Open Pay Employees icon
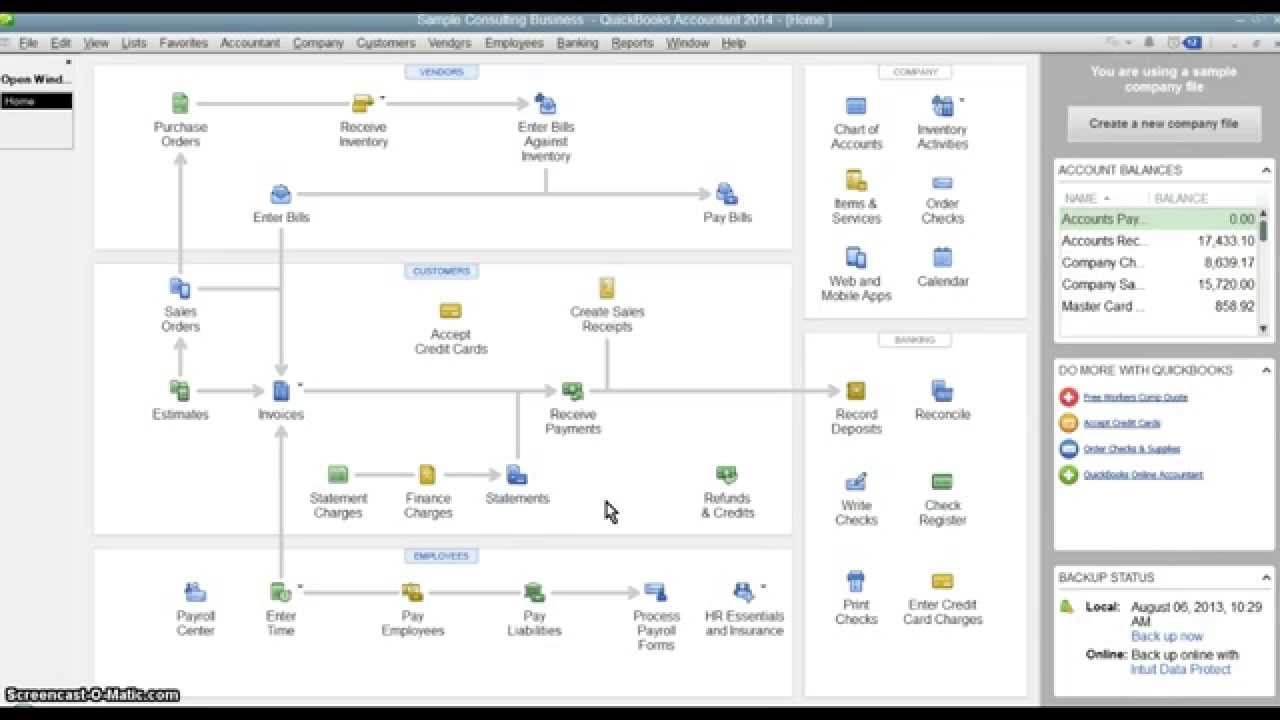 [412, 592]
